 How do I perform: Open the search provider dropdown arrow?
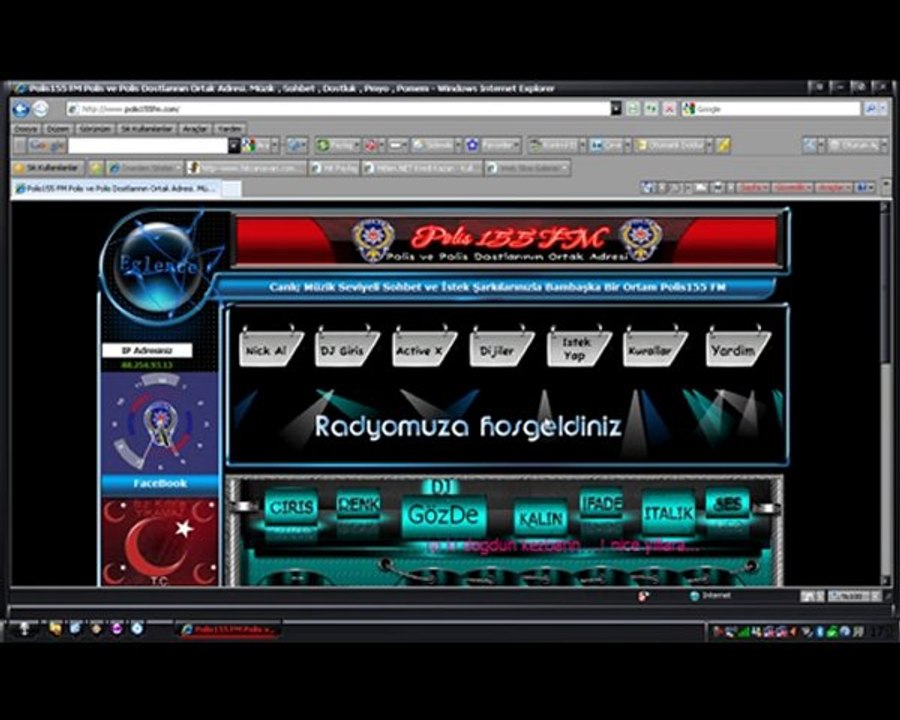884,109
